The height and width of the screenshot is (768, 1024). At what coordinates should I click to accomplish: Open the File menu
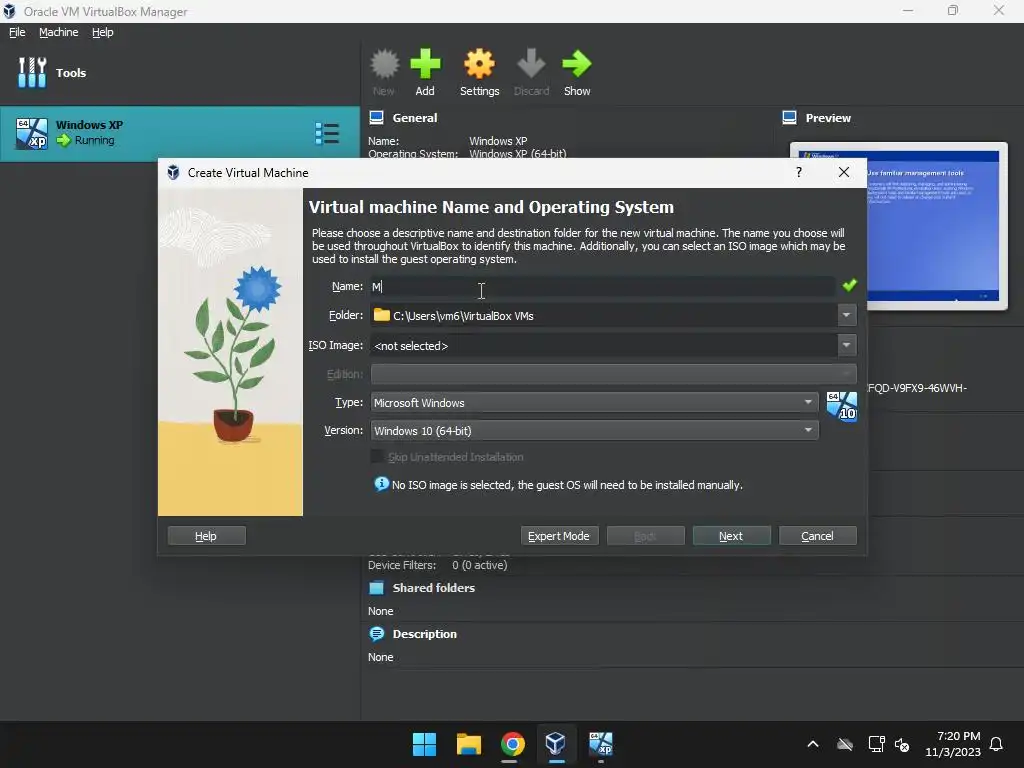tap(17, 32)
